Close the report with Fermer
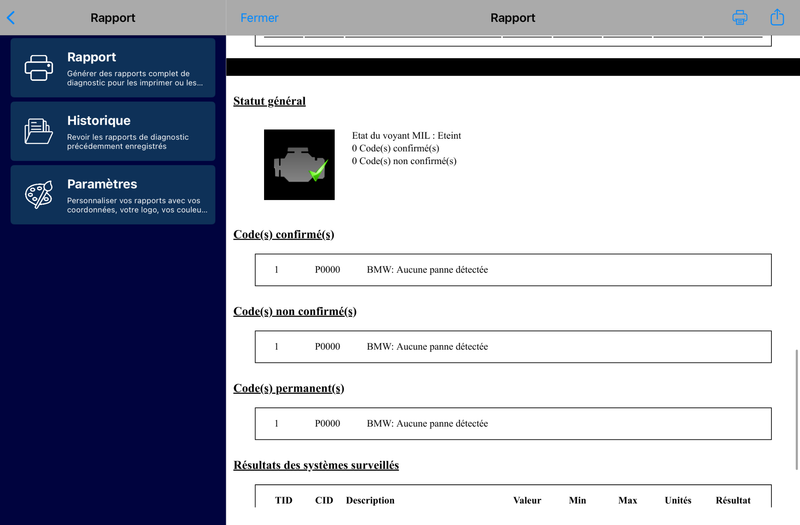The image size is (800, 525). [259, 18]
